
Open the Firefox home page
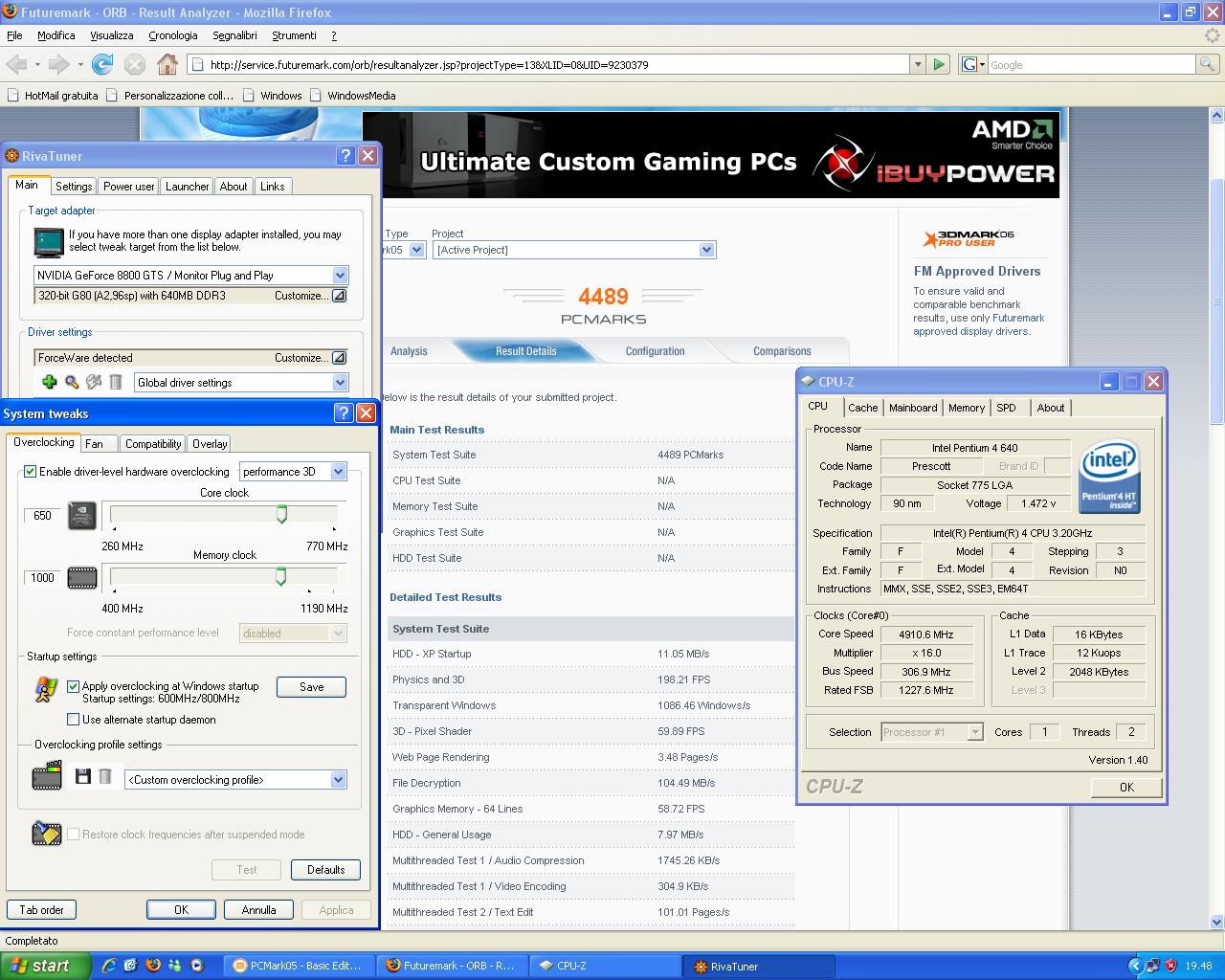(x=167, y=64)
